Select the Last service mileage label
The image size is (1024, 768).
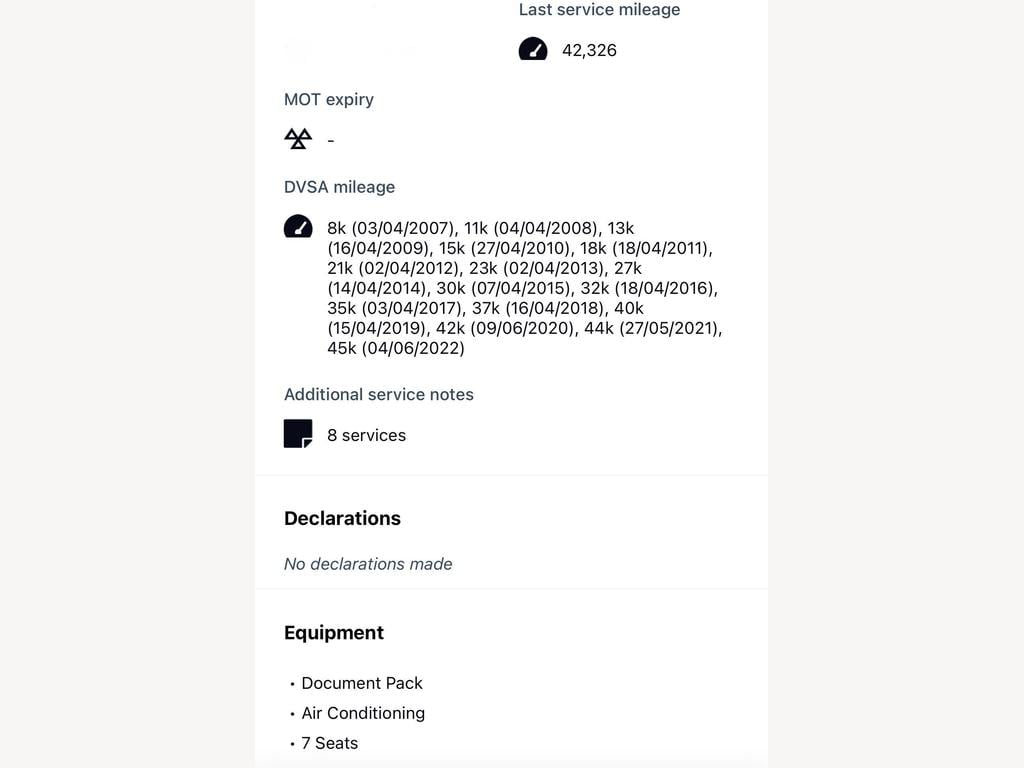tap(600, 10)
